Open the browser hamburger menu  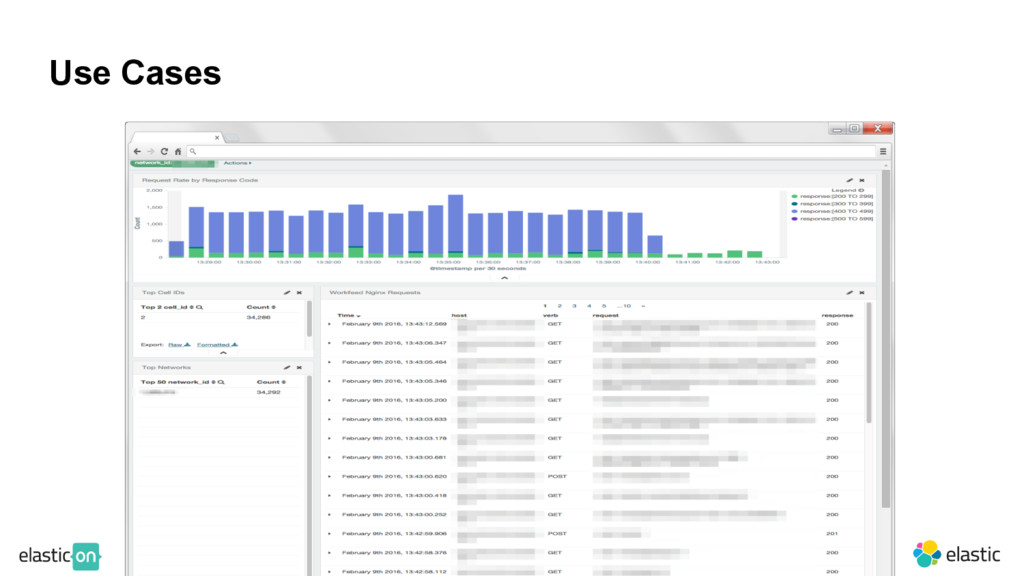[x=883, y=152]
